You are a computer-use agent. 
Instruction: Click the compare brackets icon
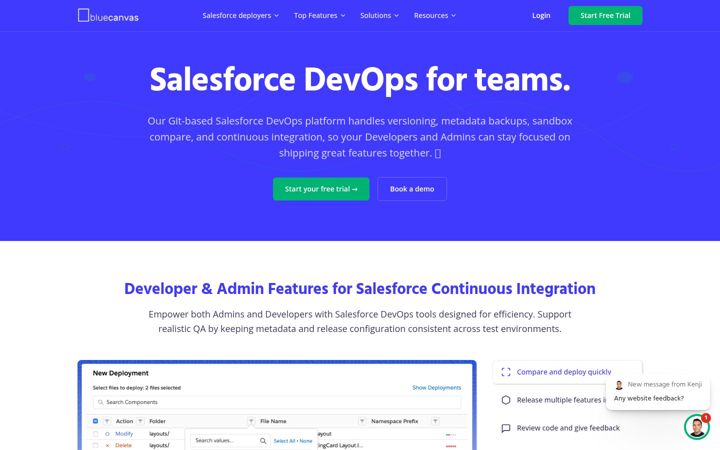click(506, 372)
